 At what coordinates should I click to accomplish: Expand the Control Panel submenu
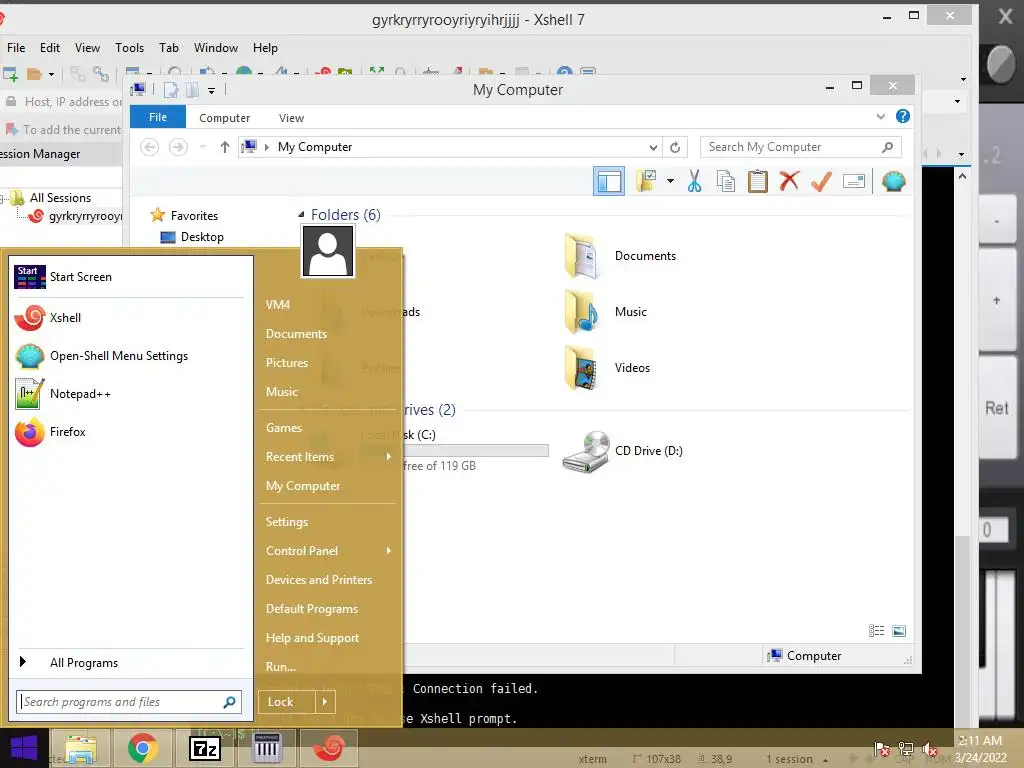[x=389, y=551]
